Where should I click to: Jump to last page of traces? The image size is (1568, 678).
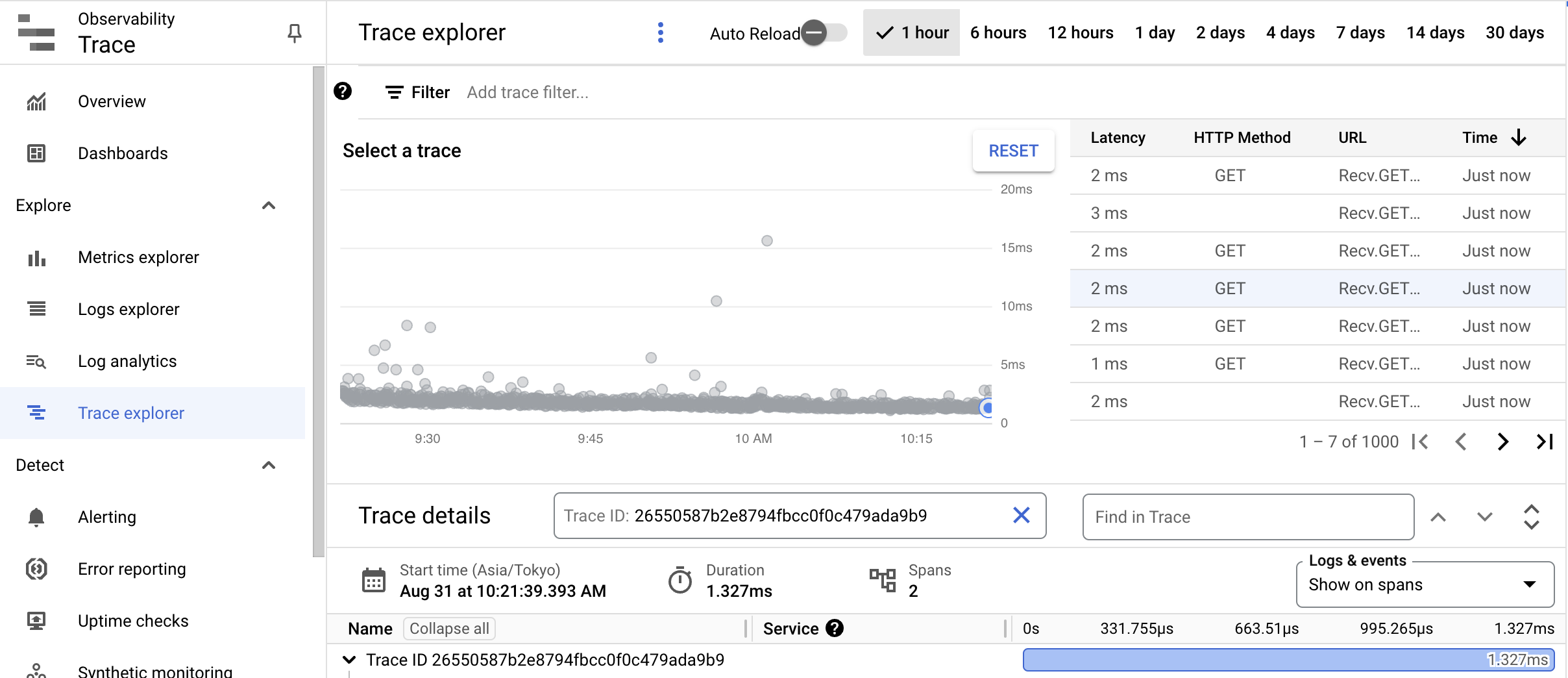click(x=1545, y=442)
